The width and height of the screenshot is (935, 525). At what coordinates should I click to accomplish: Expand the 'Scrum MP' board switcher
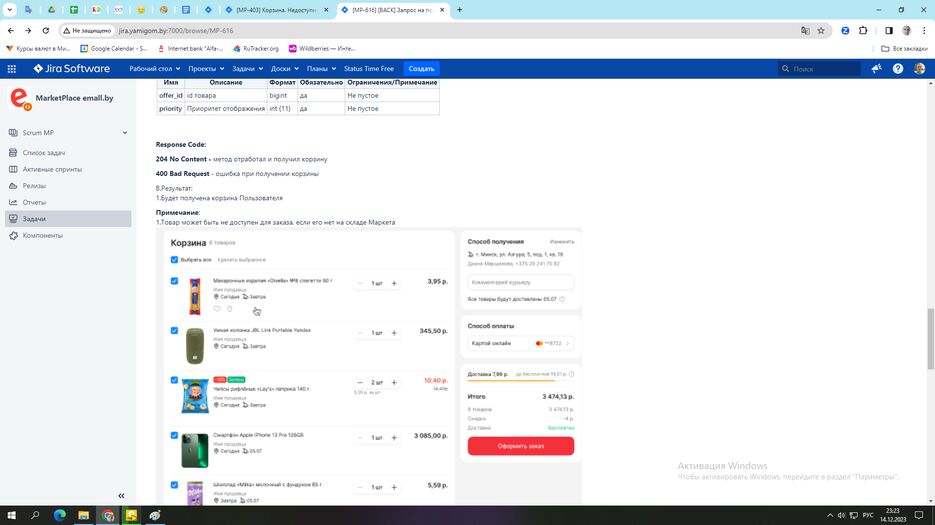(68, 132)
